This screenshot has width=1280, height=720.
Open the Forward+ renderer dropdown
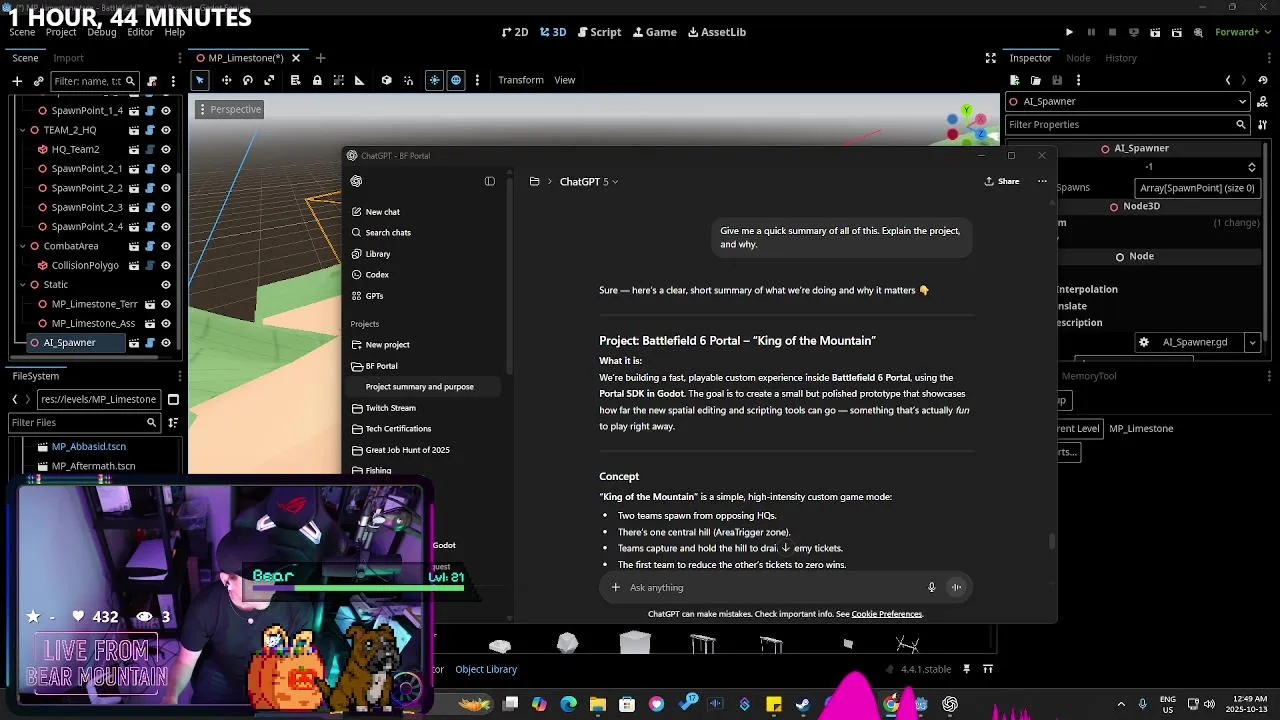pos(1242,32)
